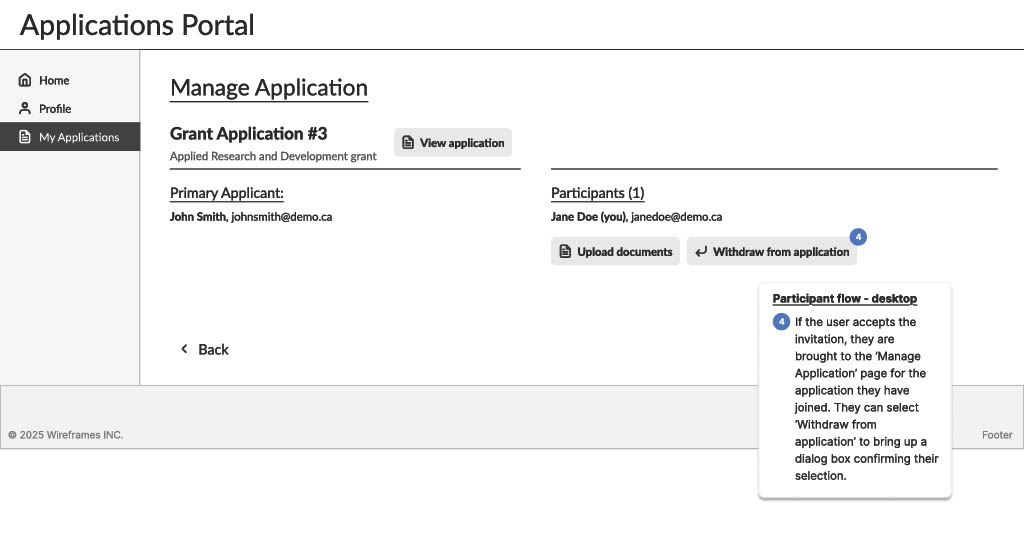This screenshot has height=543, width=1024.
Task: Click the Profile person icon in sidebar
Action: [x=25, y=108]
